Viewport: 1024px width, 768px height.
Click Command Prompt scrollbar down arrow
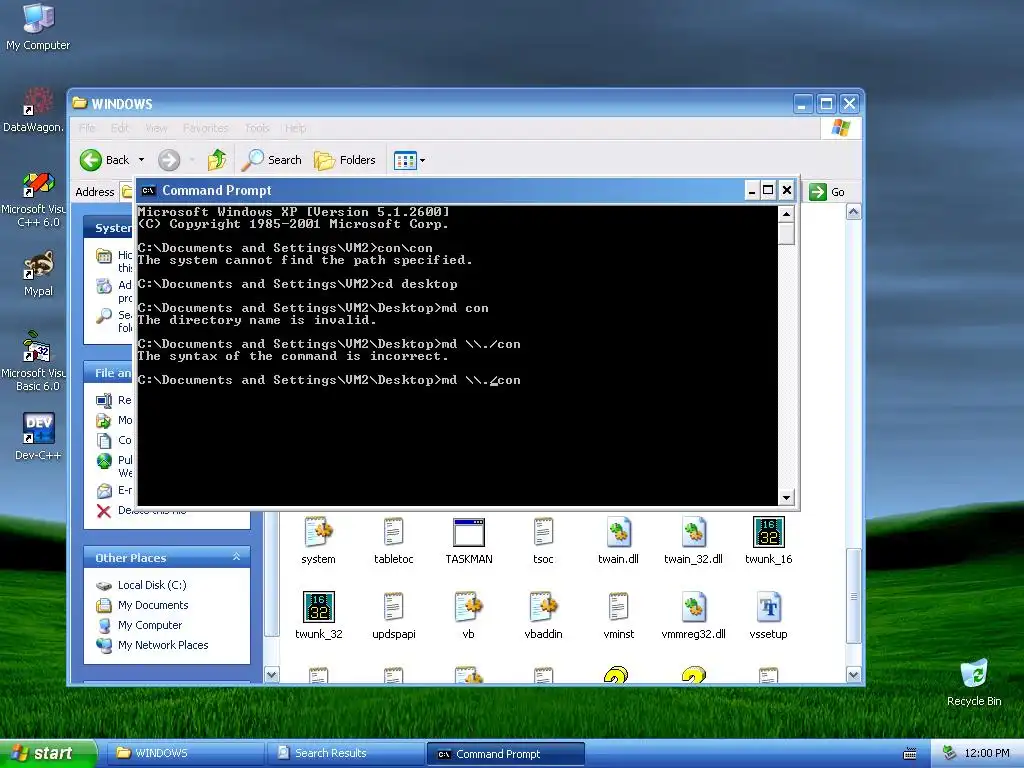(x=786, y=498)
